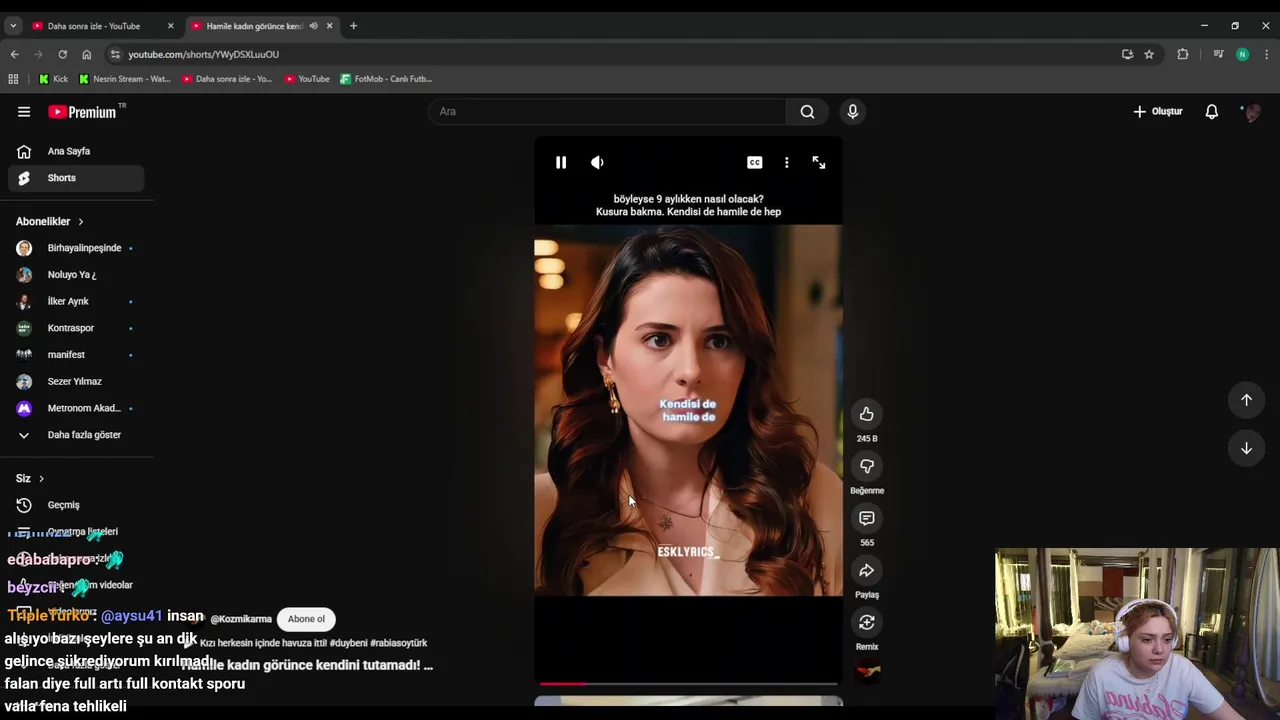The width and height of the screenshot is (1280, 720).
Task: Click the Ara search field
Action: coord(608,111)
